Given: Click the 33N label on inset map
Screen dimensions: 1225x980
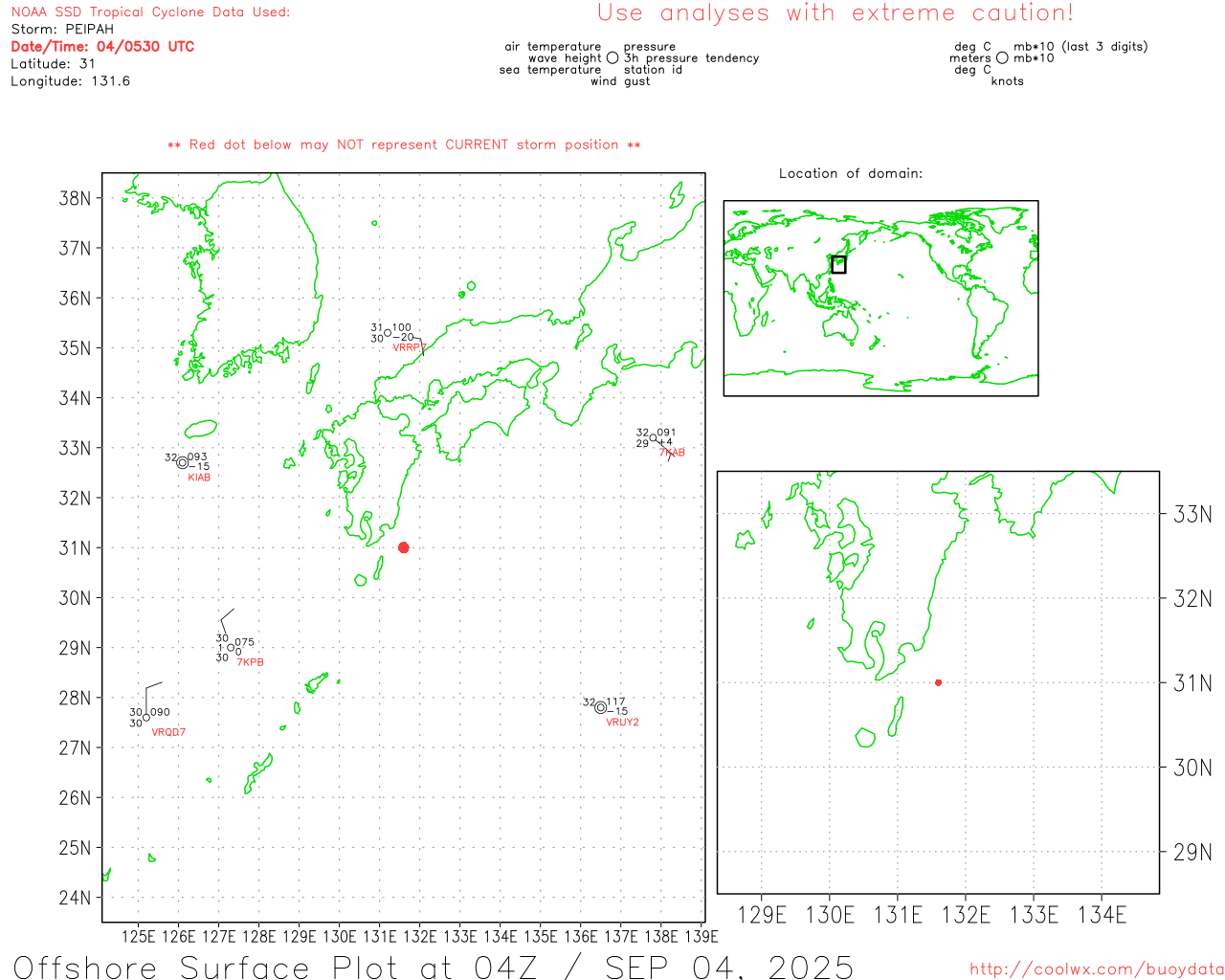Looking at the screenshot, I should [x=1192, y=514].
